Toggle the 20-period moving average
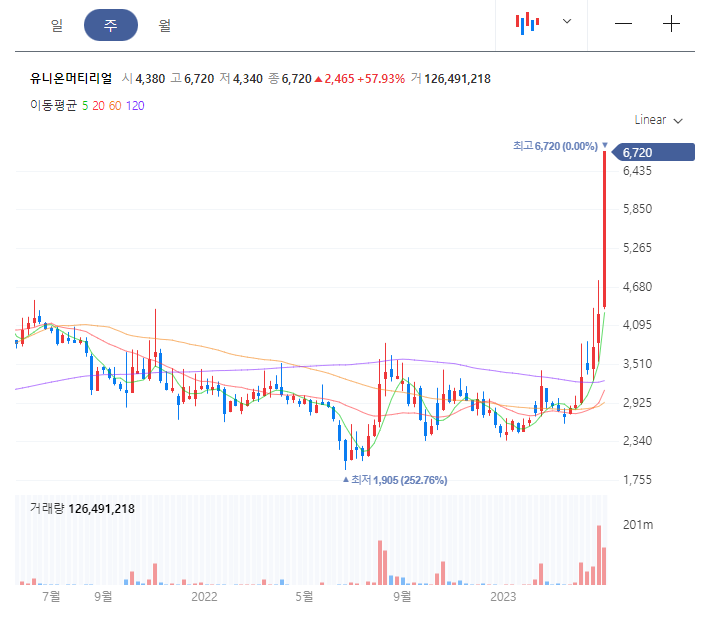Screen dimensions: 706x618 tap(98, 106)
